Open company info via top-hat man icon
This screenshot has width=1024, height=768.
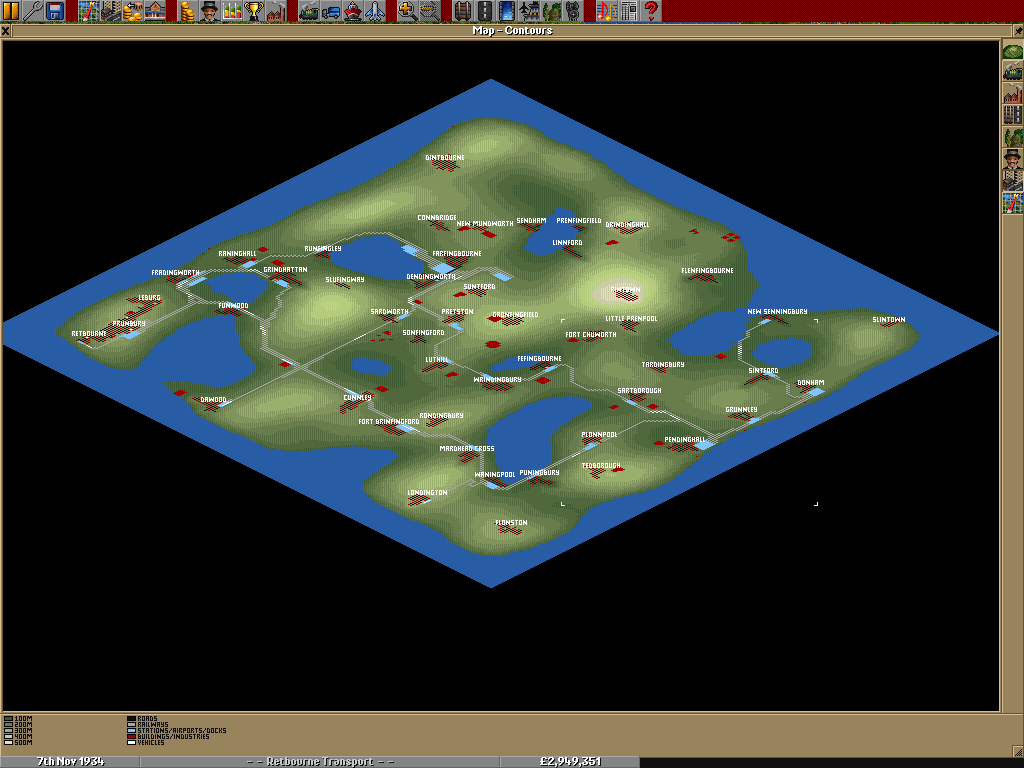tap(210, 10)
